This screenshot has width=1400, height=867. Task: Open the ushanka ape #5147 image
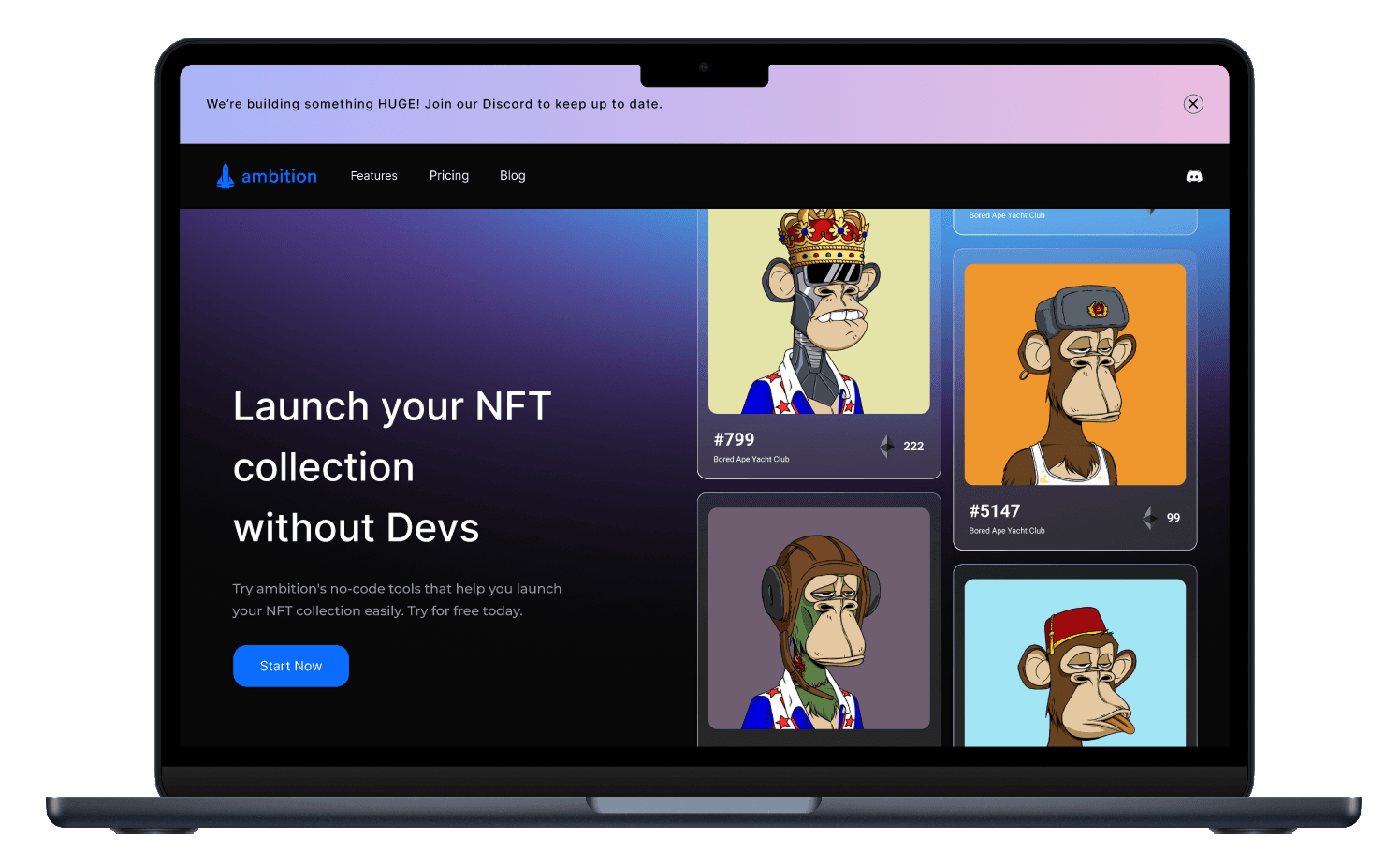click(x=1075, y=375)
